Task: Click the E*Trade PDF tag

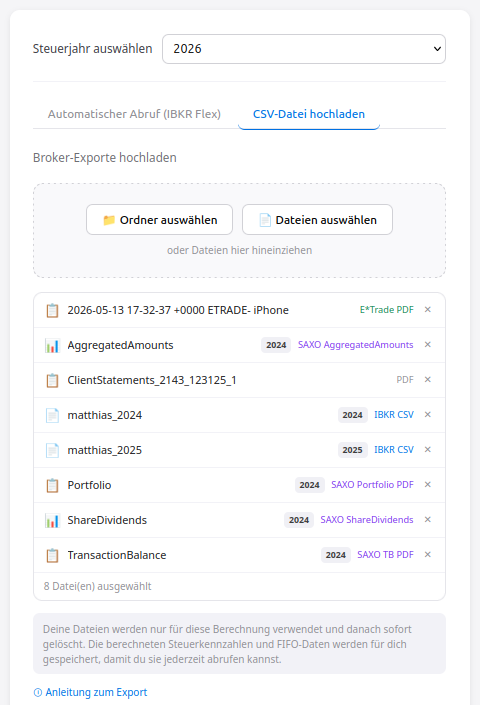Action: point(387,310)
